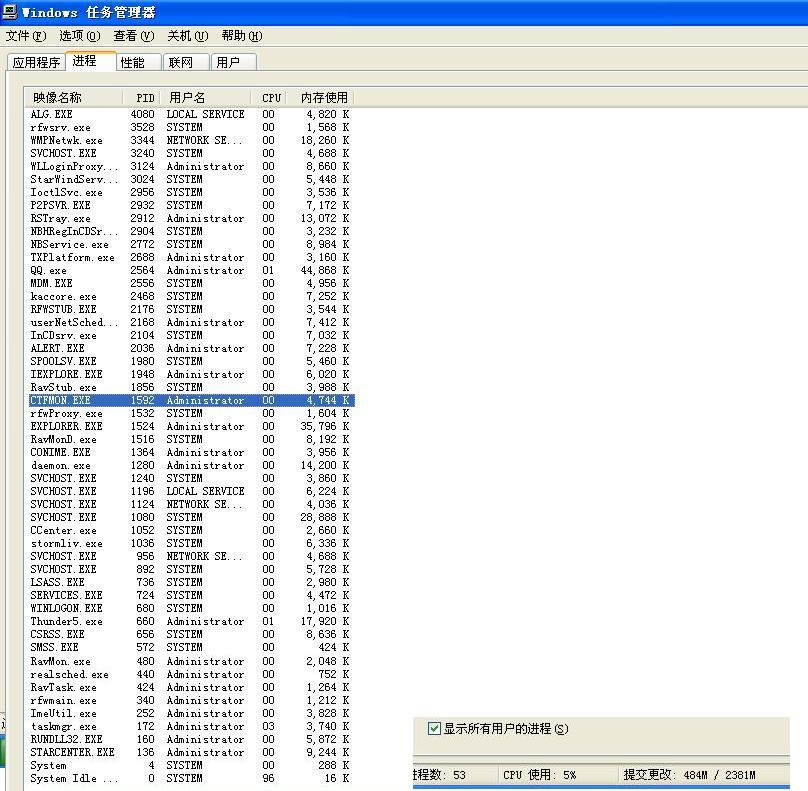Select the SMSS.EXE process
This screenshot has height=791, width=808.
click(191, 647)
